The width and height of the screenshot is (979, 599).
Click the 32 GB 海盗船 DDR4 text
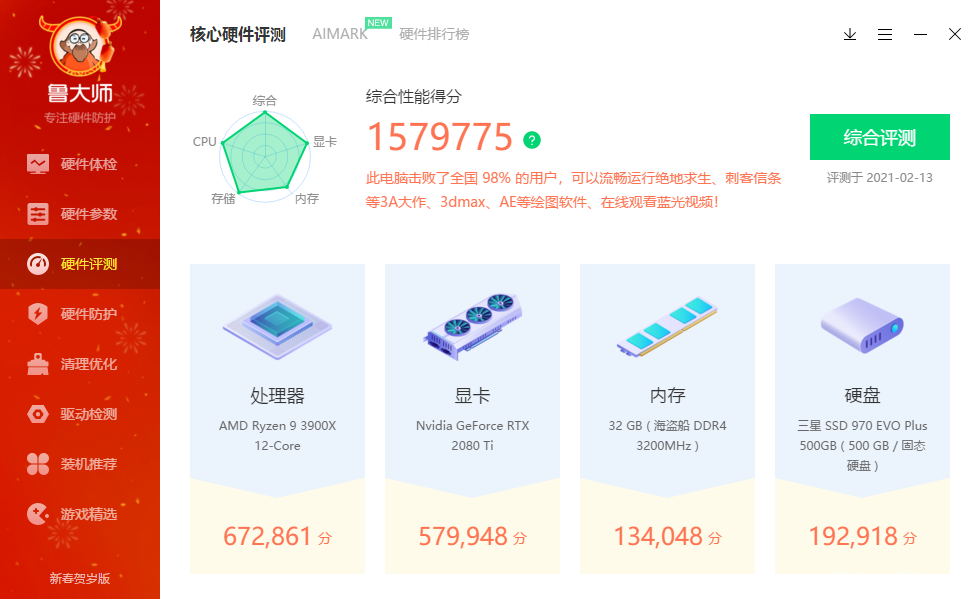pyautogui.click(x=667, y=435)
